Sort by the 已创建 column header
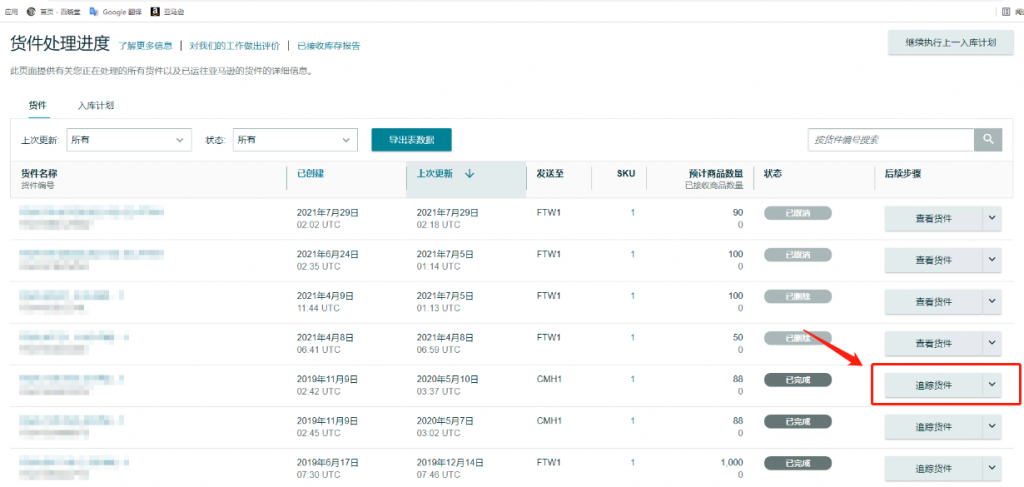Image resolution: width=1024 pixels, height=487 pixels. [311, 173]
